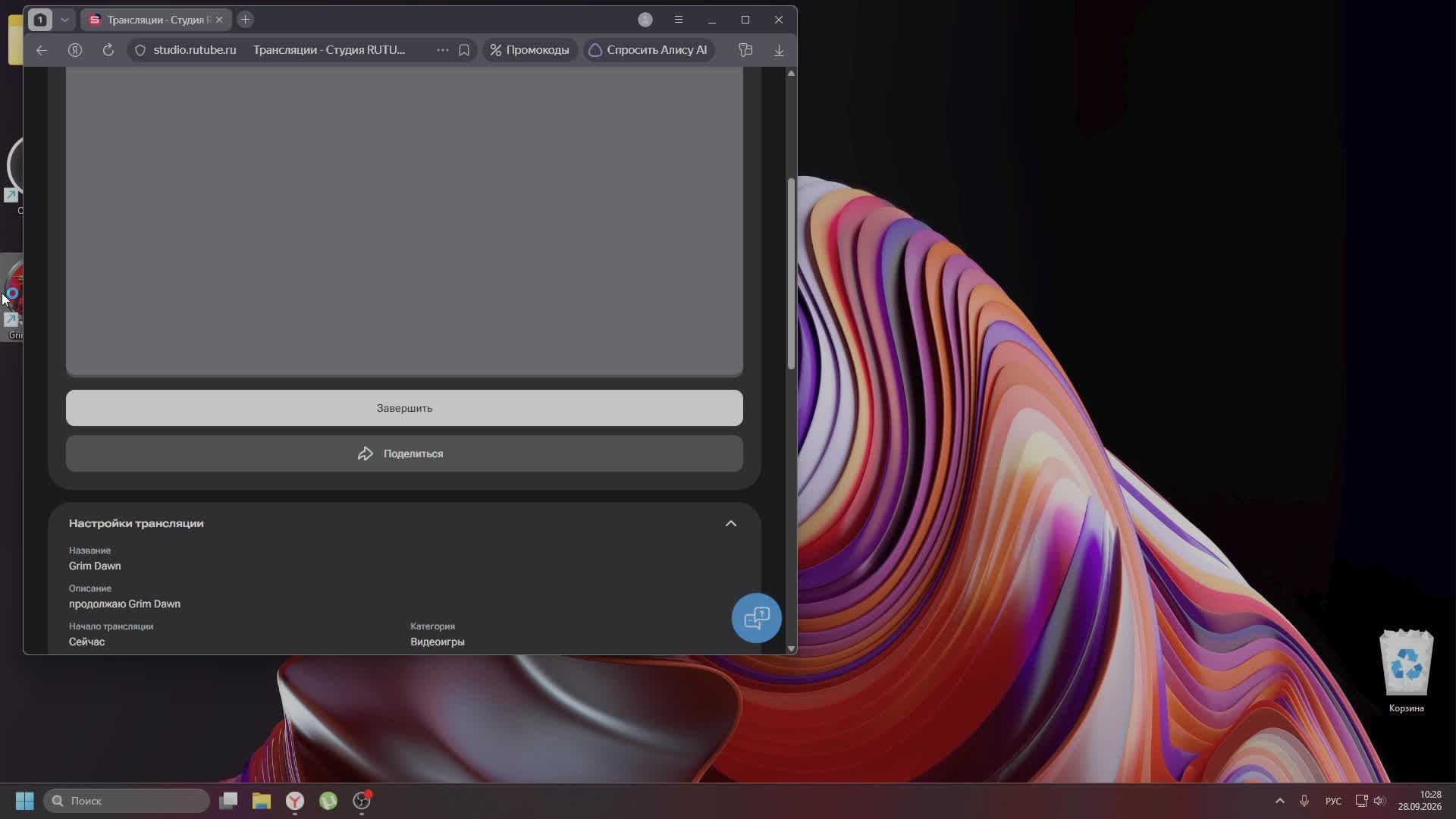Screen dimensions: 1456x819
Task: Open the network tray icon
Action: tap(1361, 801)
